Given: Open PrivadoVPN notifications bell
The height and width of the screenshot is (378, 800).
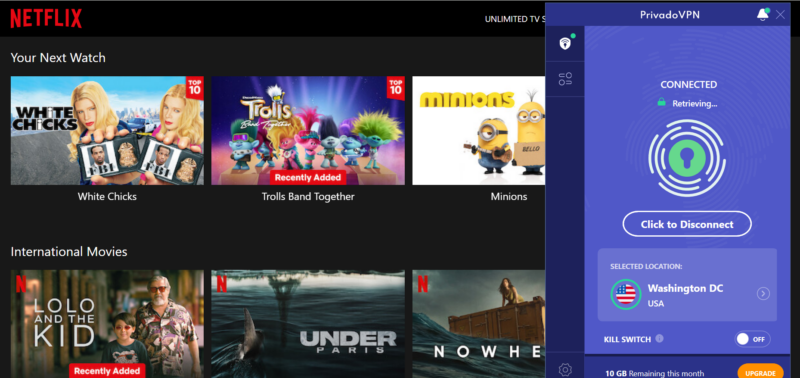Looking at the screenshot, I should 763,15.
